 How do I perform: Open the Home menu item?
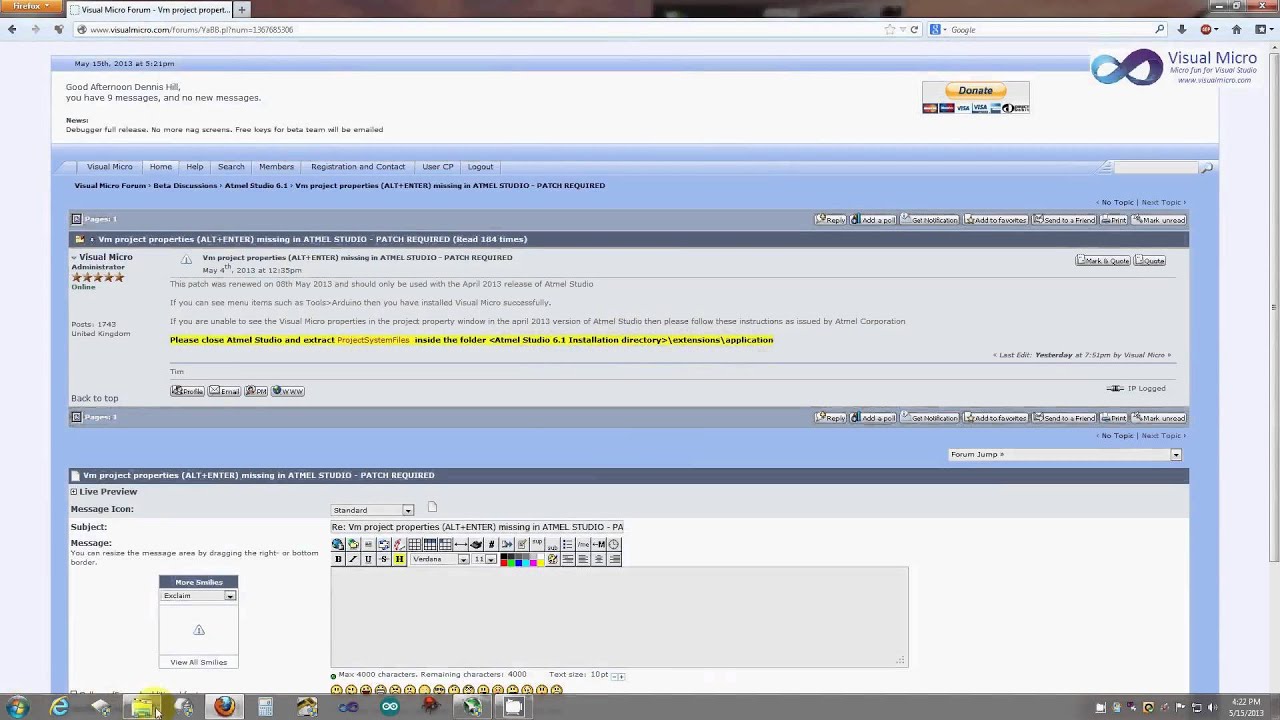pyautogui.click(x=160, y=167)
